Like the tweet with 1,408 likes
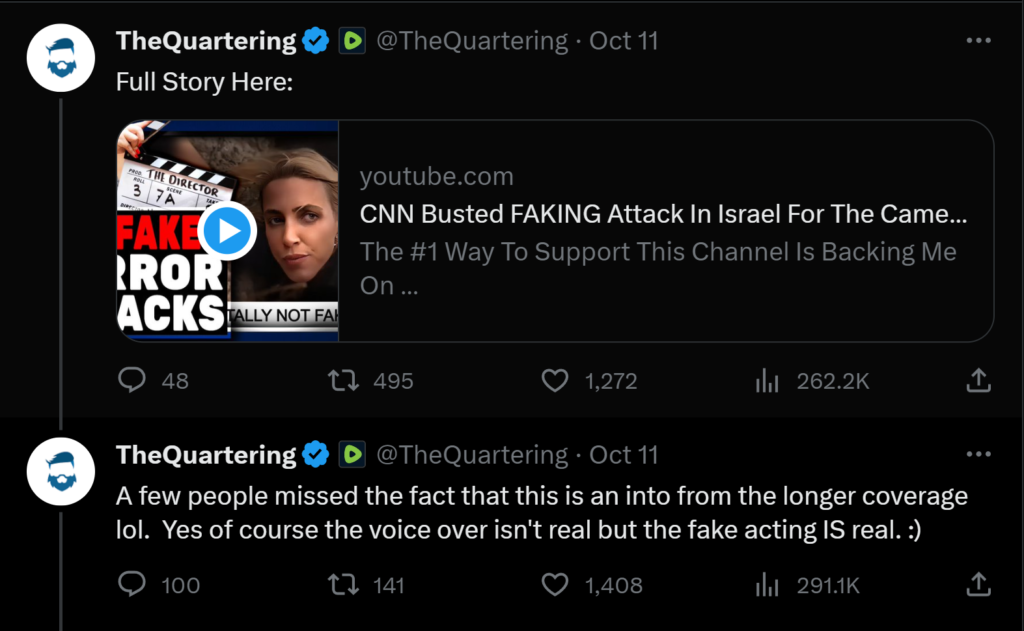Image resolution: width=1024 pixels, height=631 pixels. click(555, 584)
